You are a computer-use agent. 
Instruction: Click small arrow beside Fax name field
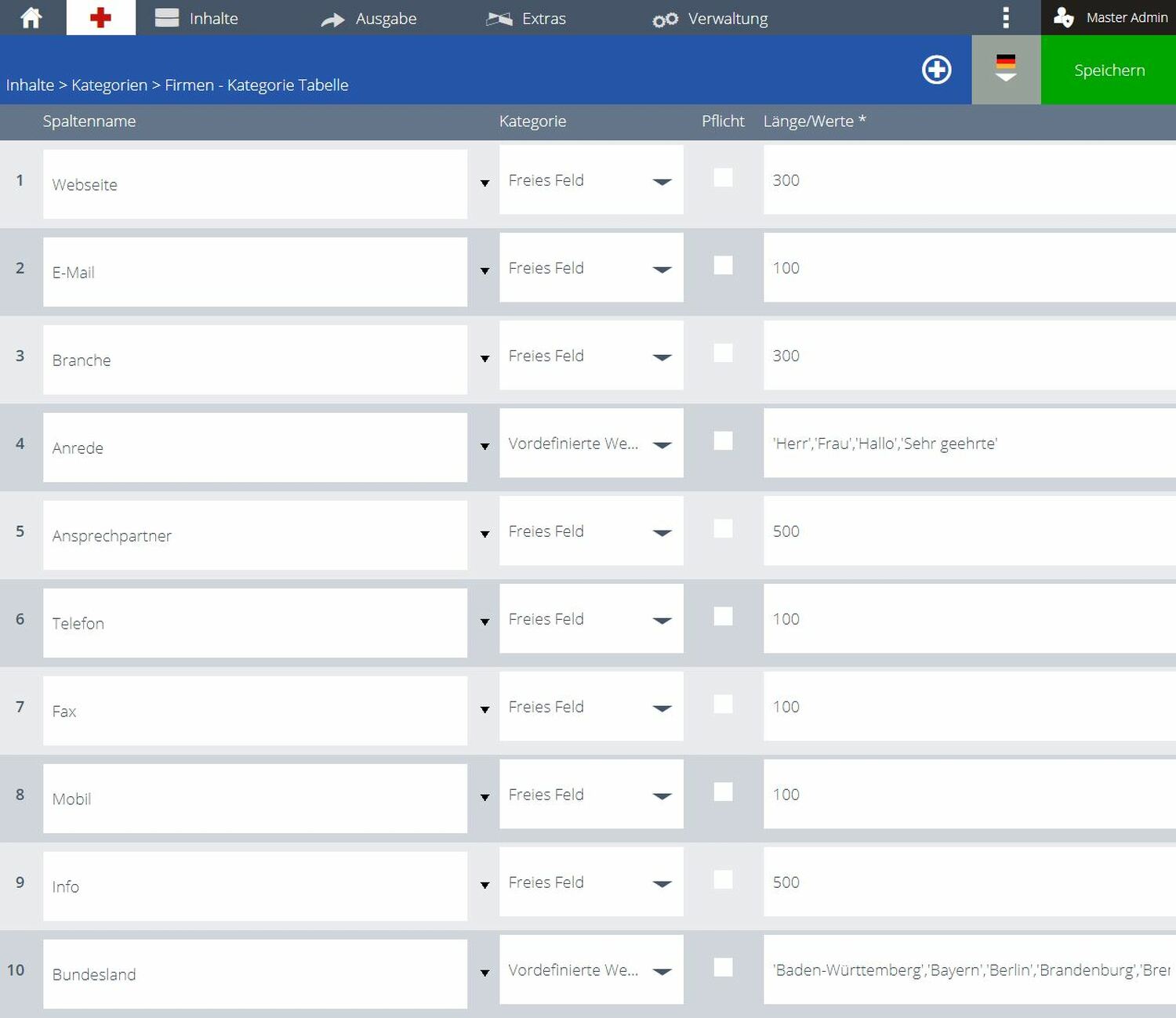(x=485, y=710)
